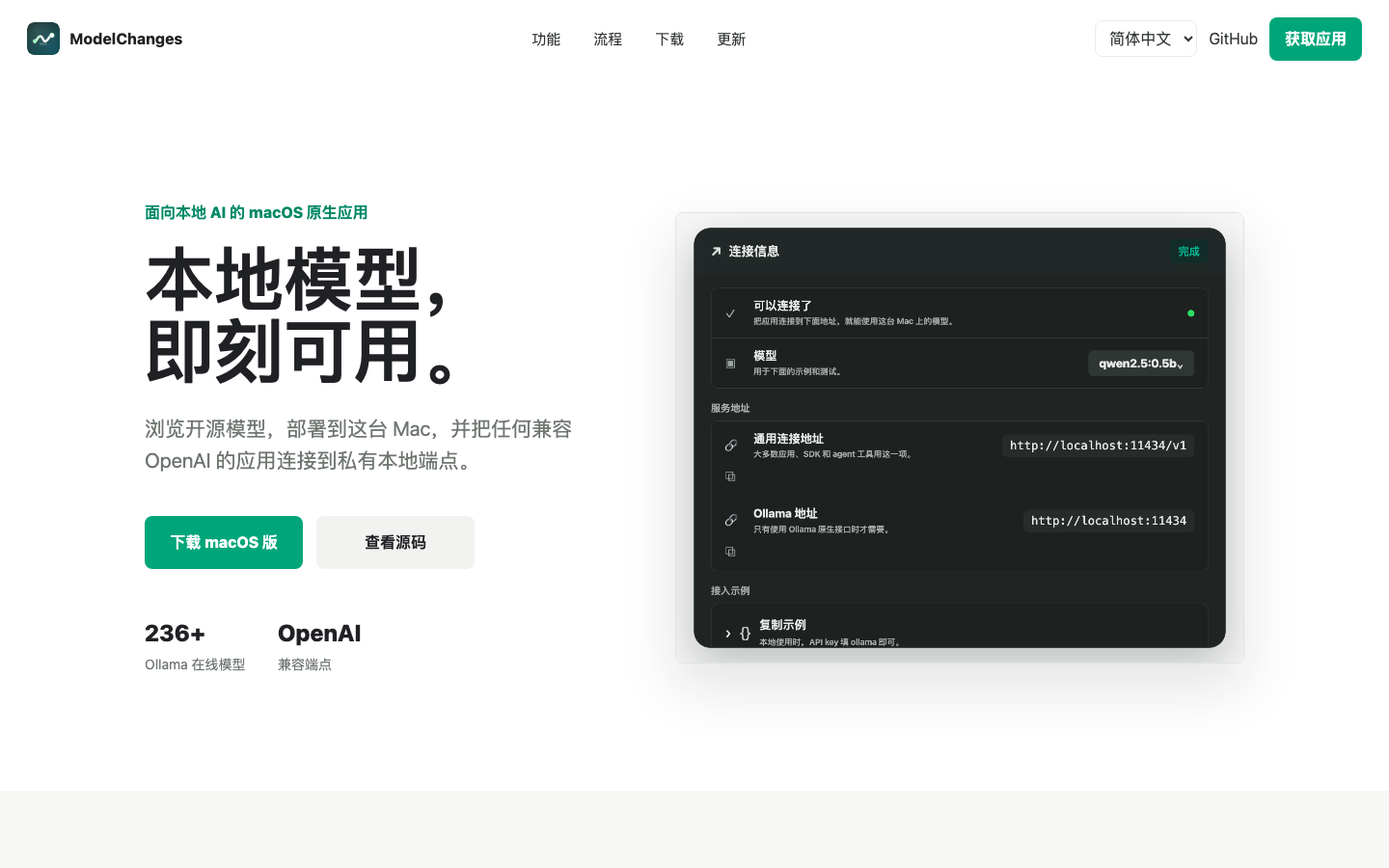Click the arrow icon beside 连接信息
This screenshot has height=868, width=1389.
pyautogui.click(x=716, y=252)
